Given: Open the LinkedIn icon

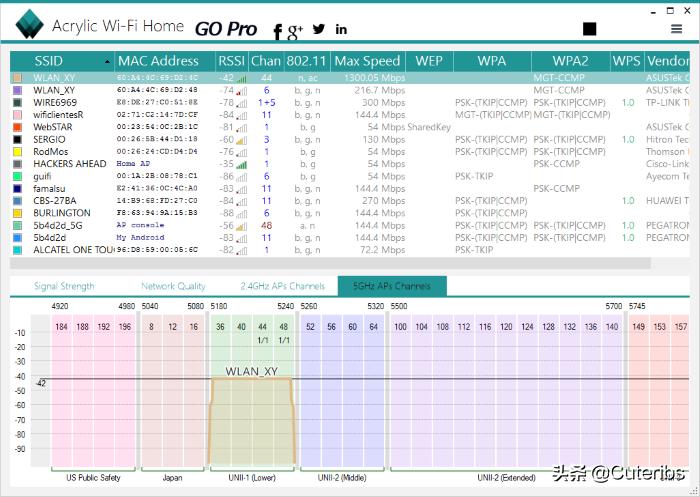Looking at the screenshot, I should pyautogui.click(x=342, y=30).
